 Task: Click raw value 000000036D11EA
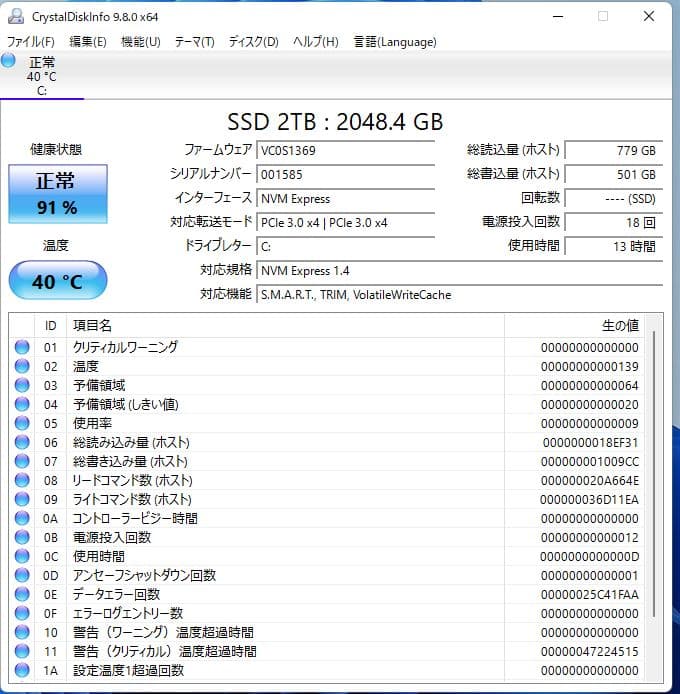(x=589, y=500)
